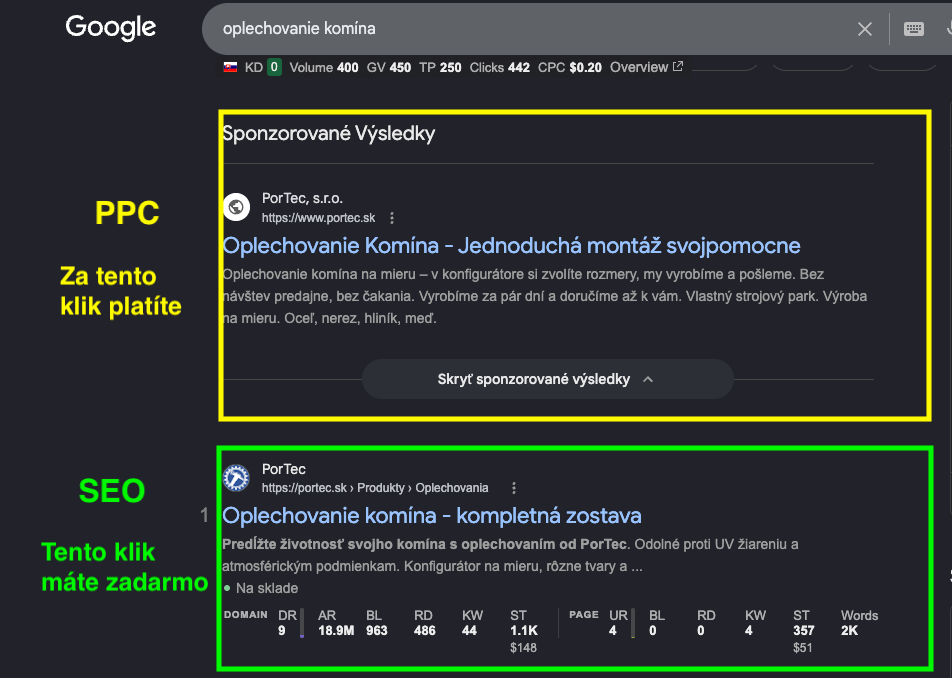Click the page traffic value $51
This screenshot has height=678, width=952.
pyautogui.click(x=802, y=648)
